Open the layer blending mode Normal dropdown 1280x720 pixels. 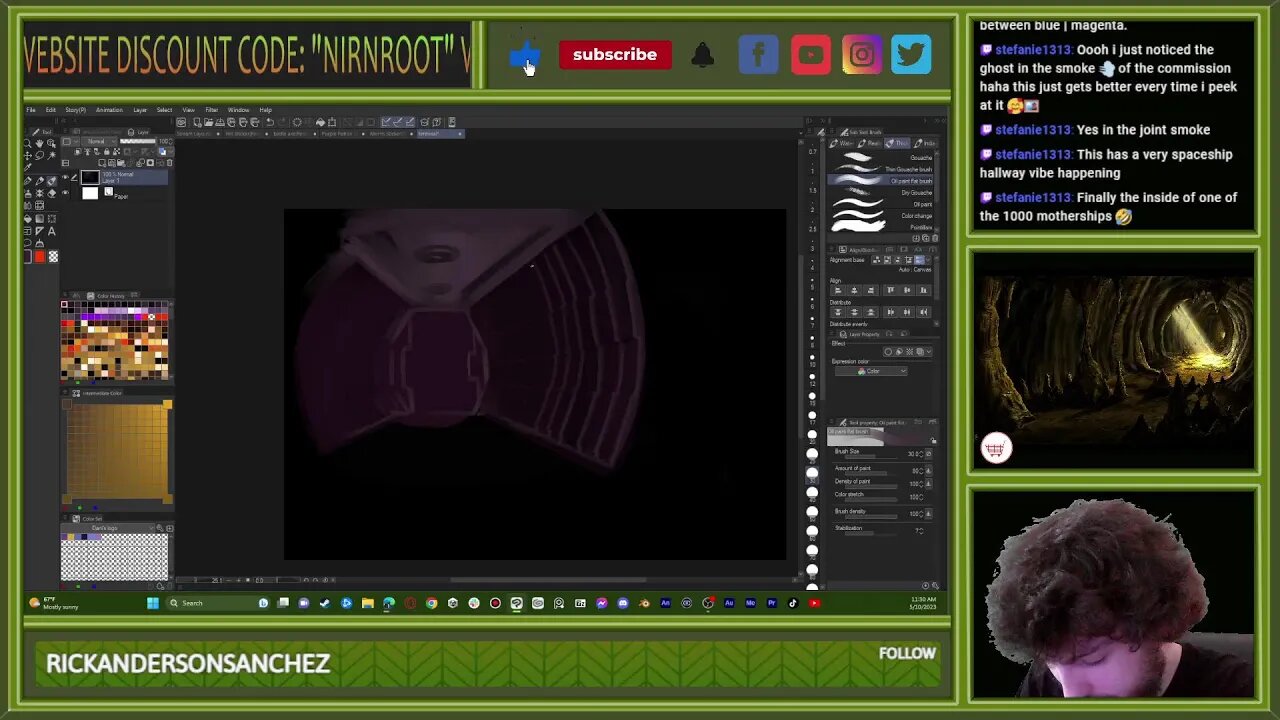tap(99, 142)
